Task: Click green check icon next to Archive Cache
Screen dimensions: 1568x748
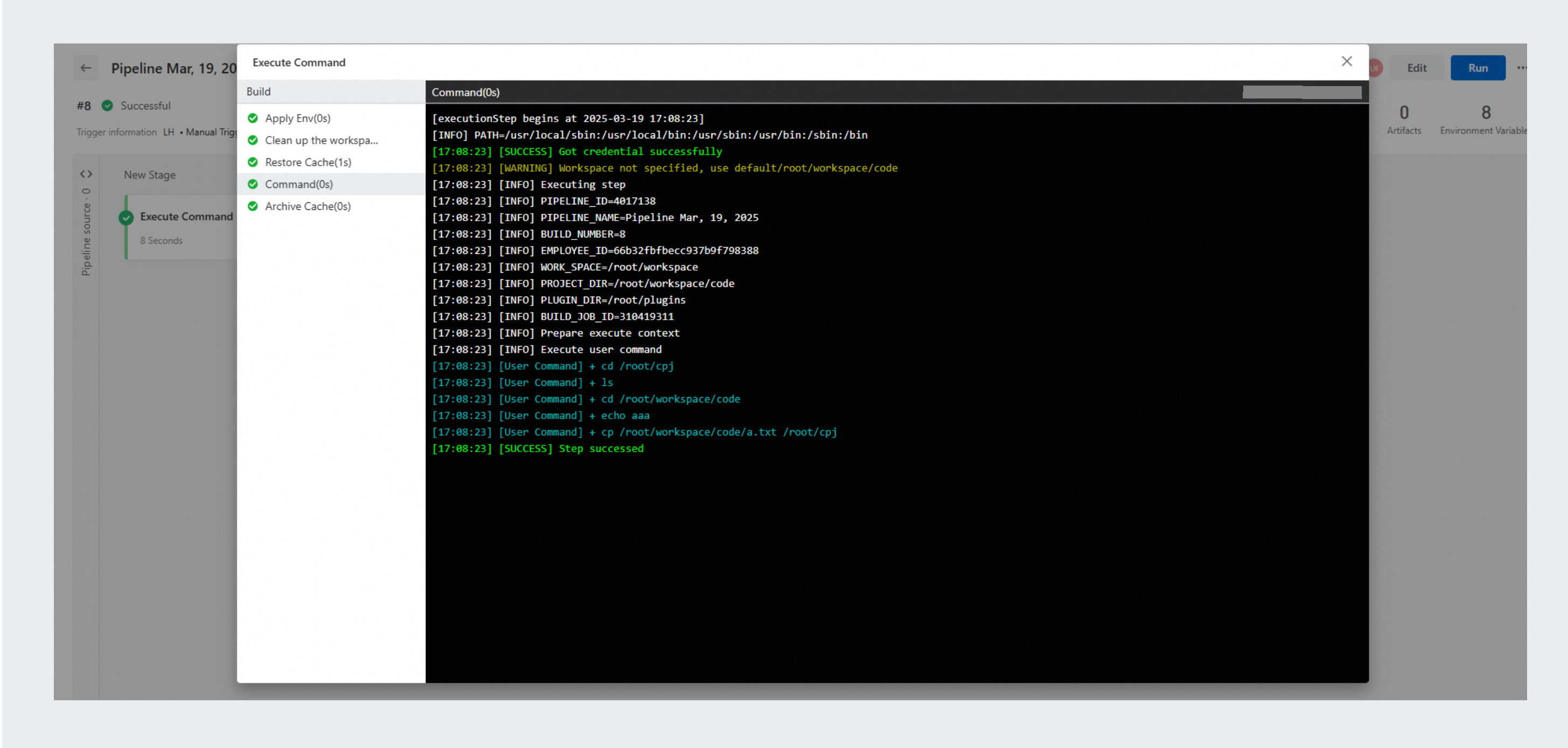Action: 253,206
